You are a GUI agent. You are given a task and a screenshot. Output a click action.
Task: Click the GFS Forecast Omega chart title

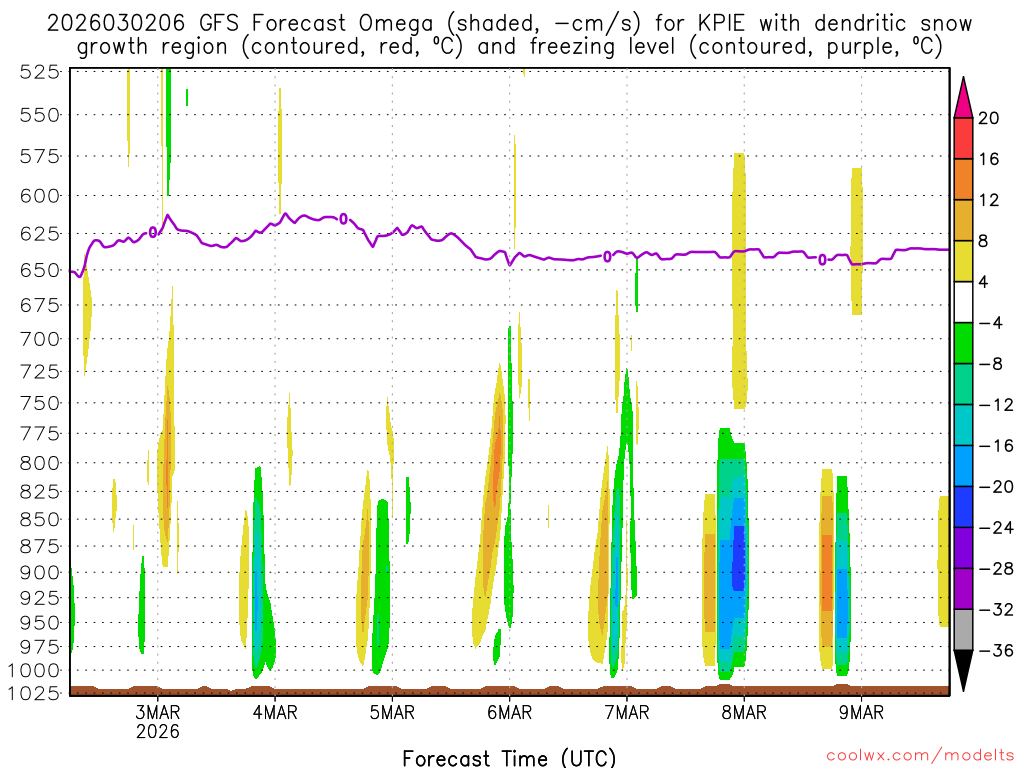(x=509, y=35)
